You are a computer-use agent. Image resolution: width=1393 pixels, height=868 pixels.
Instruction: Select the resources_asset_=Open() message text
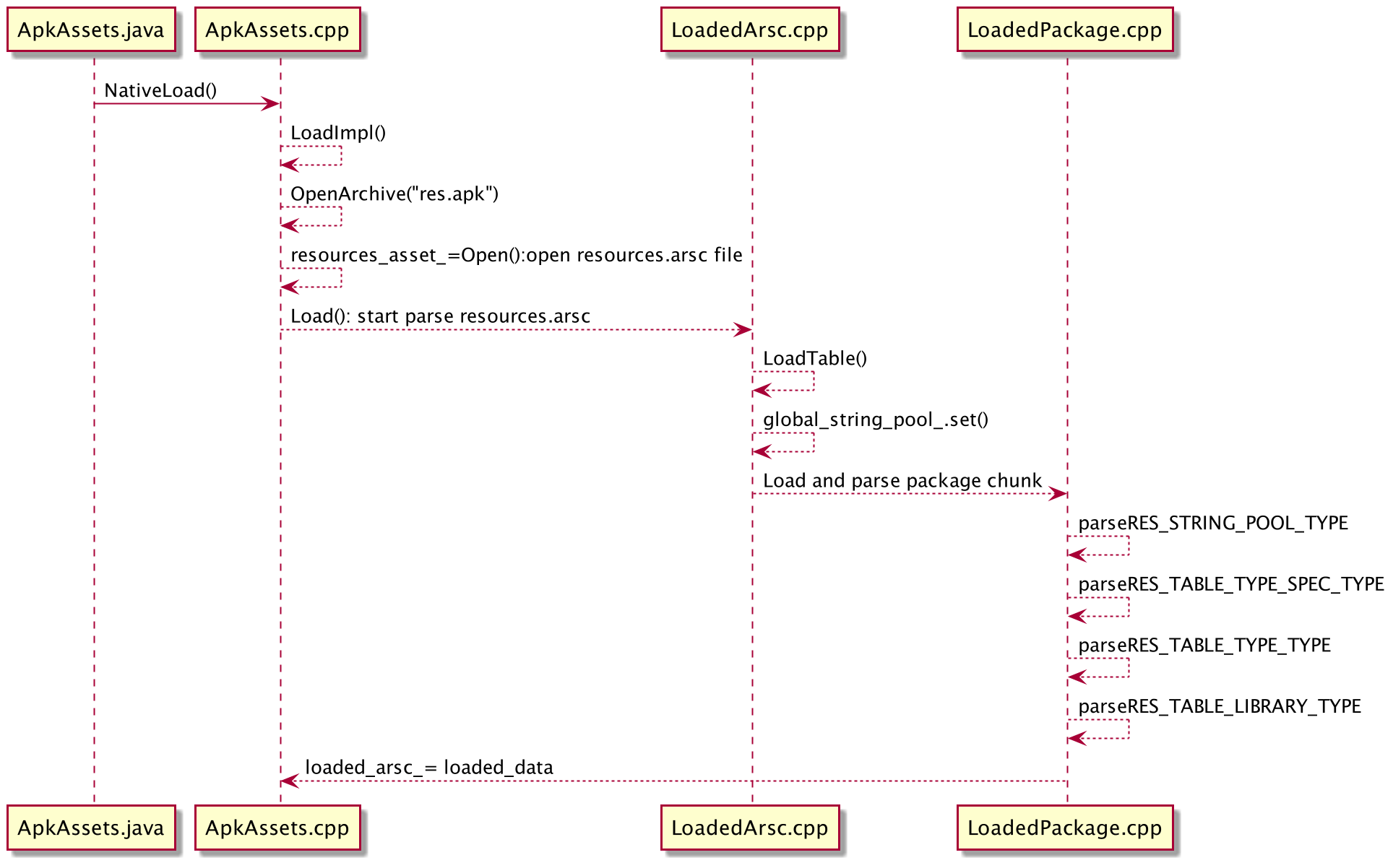point(517,255)
